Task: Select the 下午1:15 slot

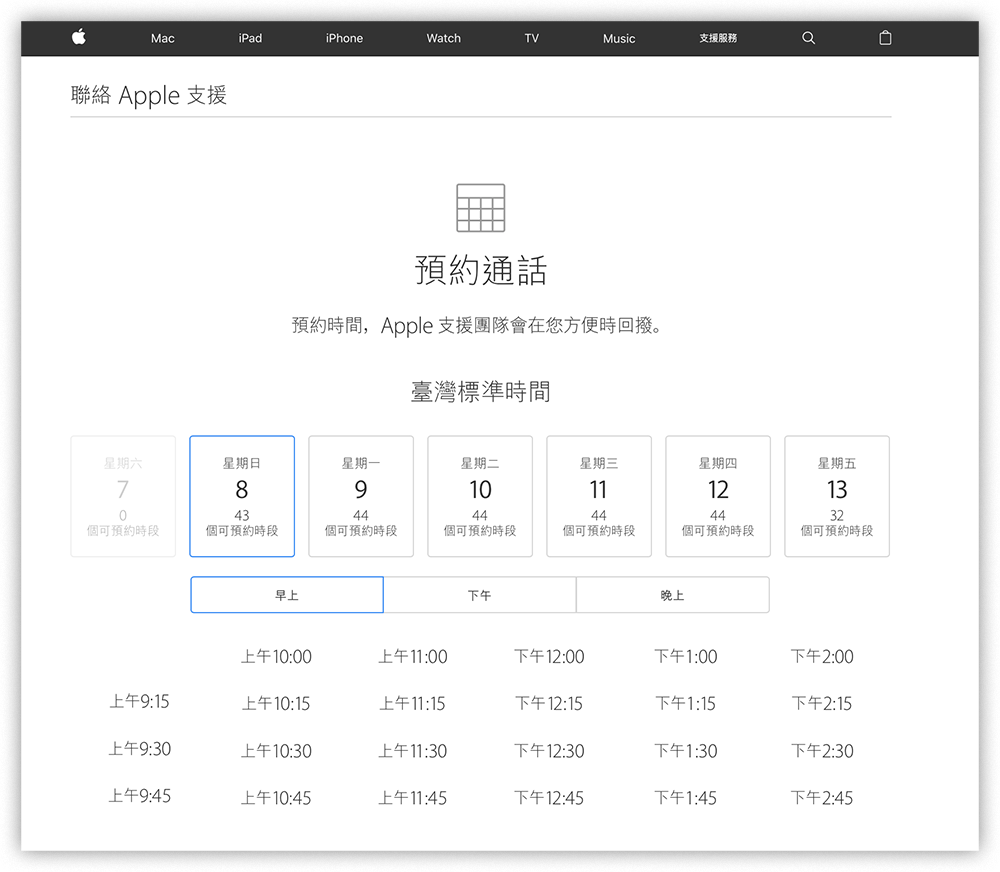Action: tap(686, 704)
